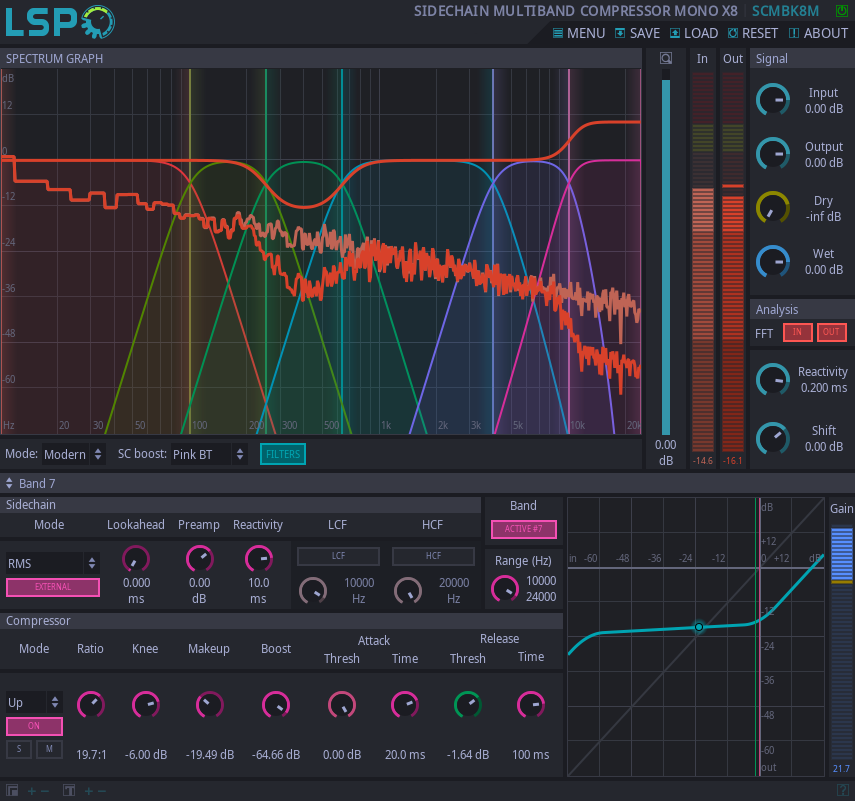Screen dimensions: 855x801
Task: Click the Analysis Reactivity knob at 0.200 ms
Action: [773, 380]
